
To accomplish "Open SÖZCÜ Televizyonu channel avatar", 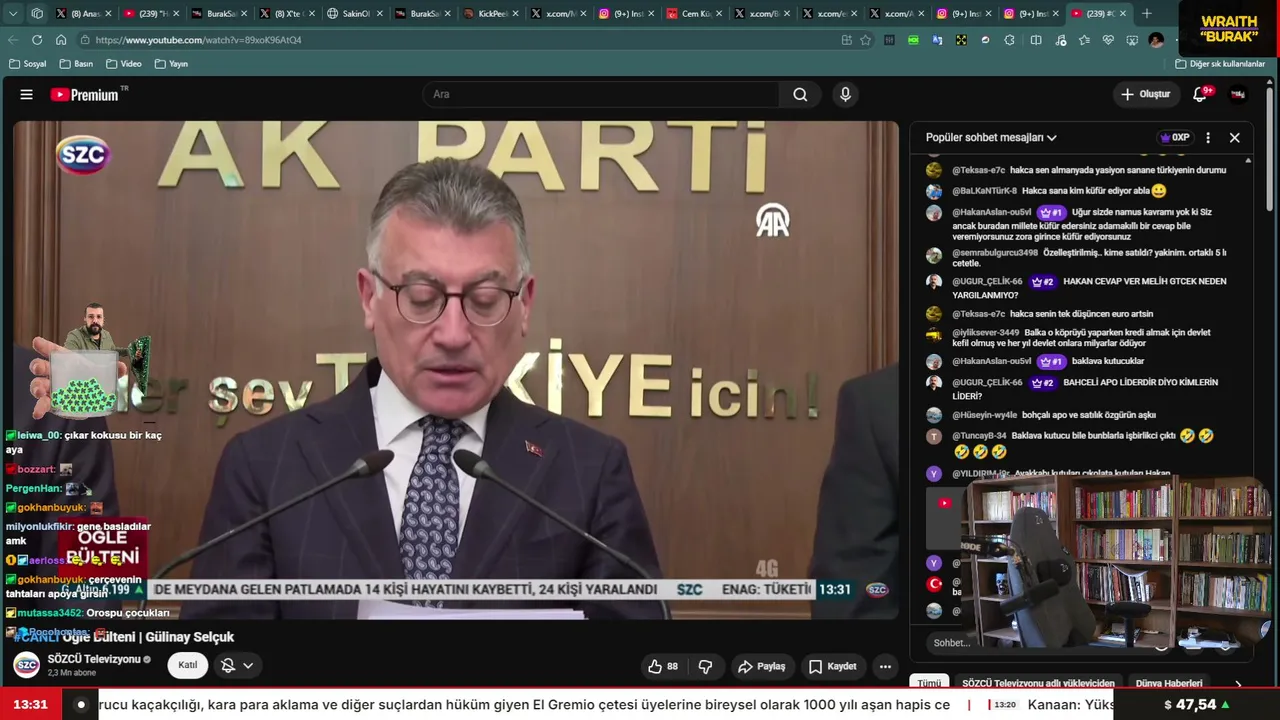I will (x=27, y=665).
